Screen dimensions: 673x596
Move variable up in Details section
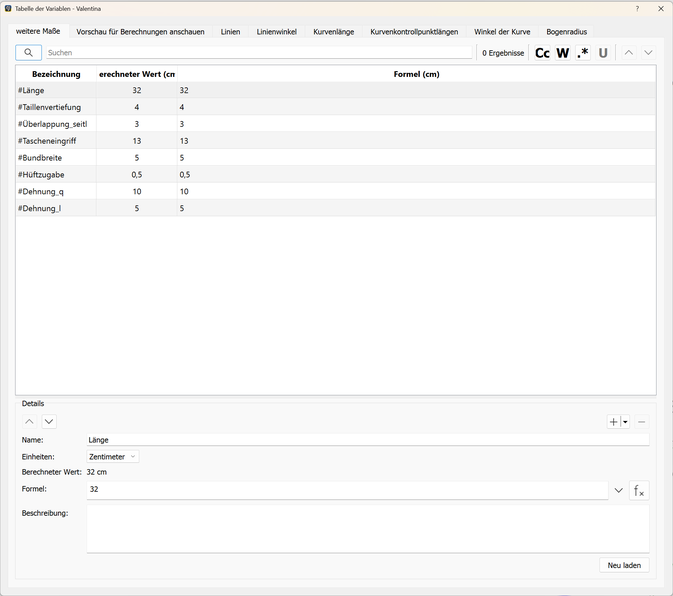pyautogui.click(x=29, y=421)
